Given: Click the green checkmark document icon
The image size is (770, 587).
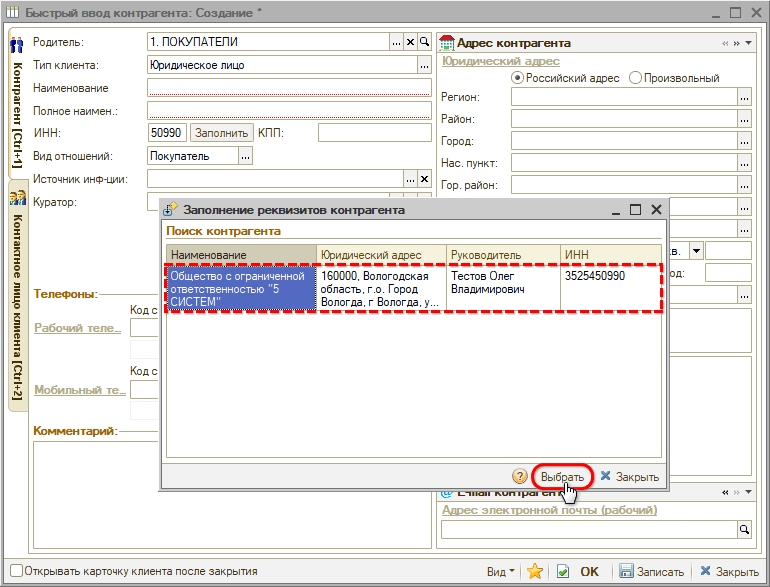Looking at the screenshot, I should [563, 571].
